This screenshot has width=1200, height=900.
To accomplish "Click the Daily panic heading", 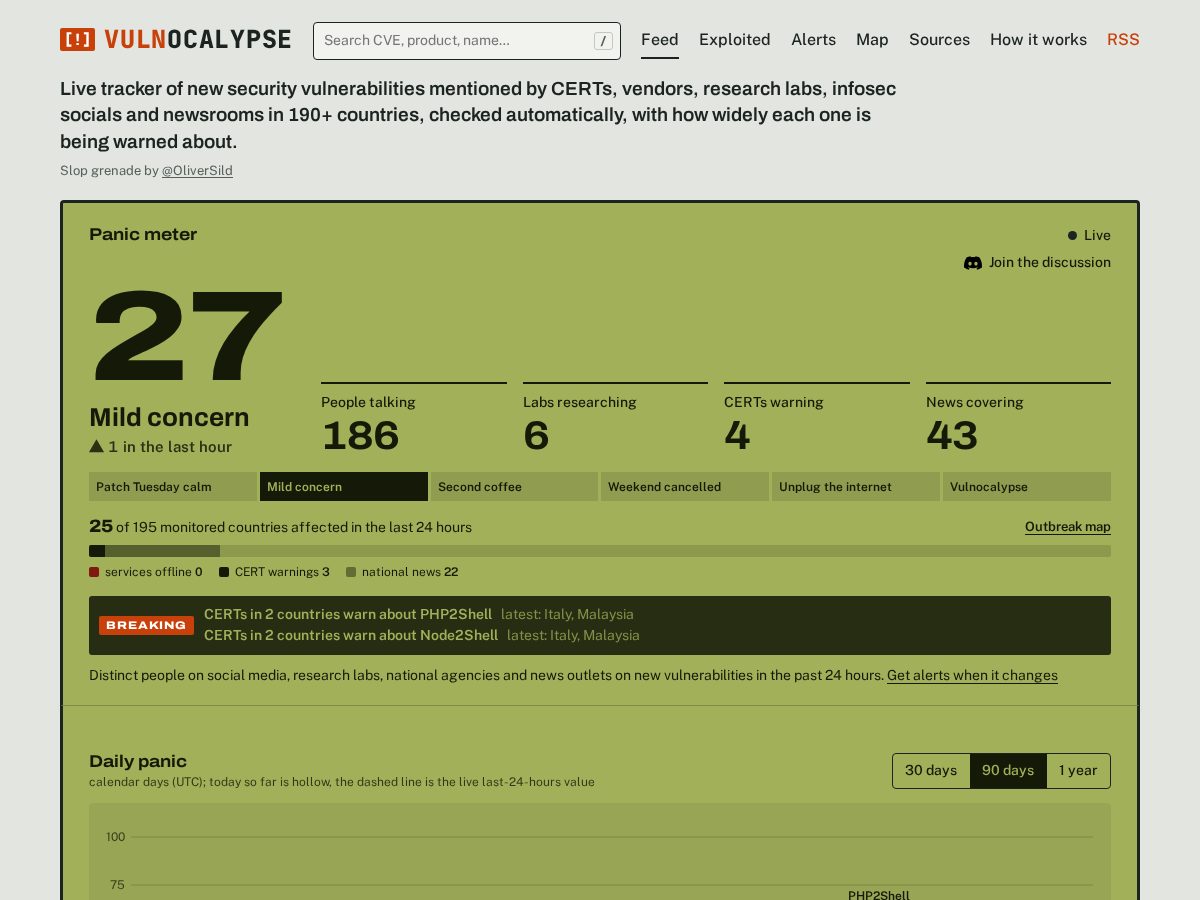I will click(x=138, y=761).
